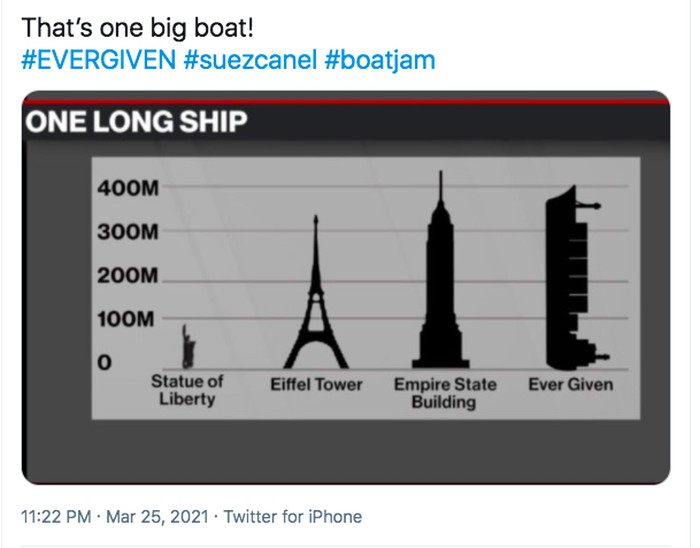Click the Eiffel Tower silhouette
The height and width of the screenshot is (548, 700).
[316, 310]
